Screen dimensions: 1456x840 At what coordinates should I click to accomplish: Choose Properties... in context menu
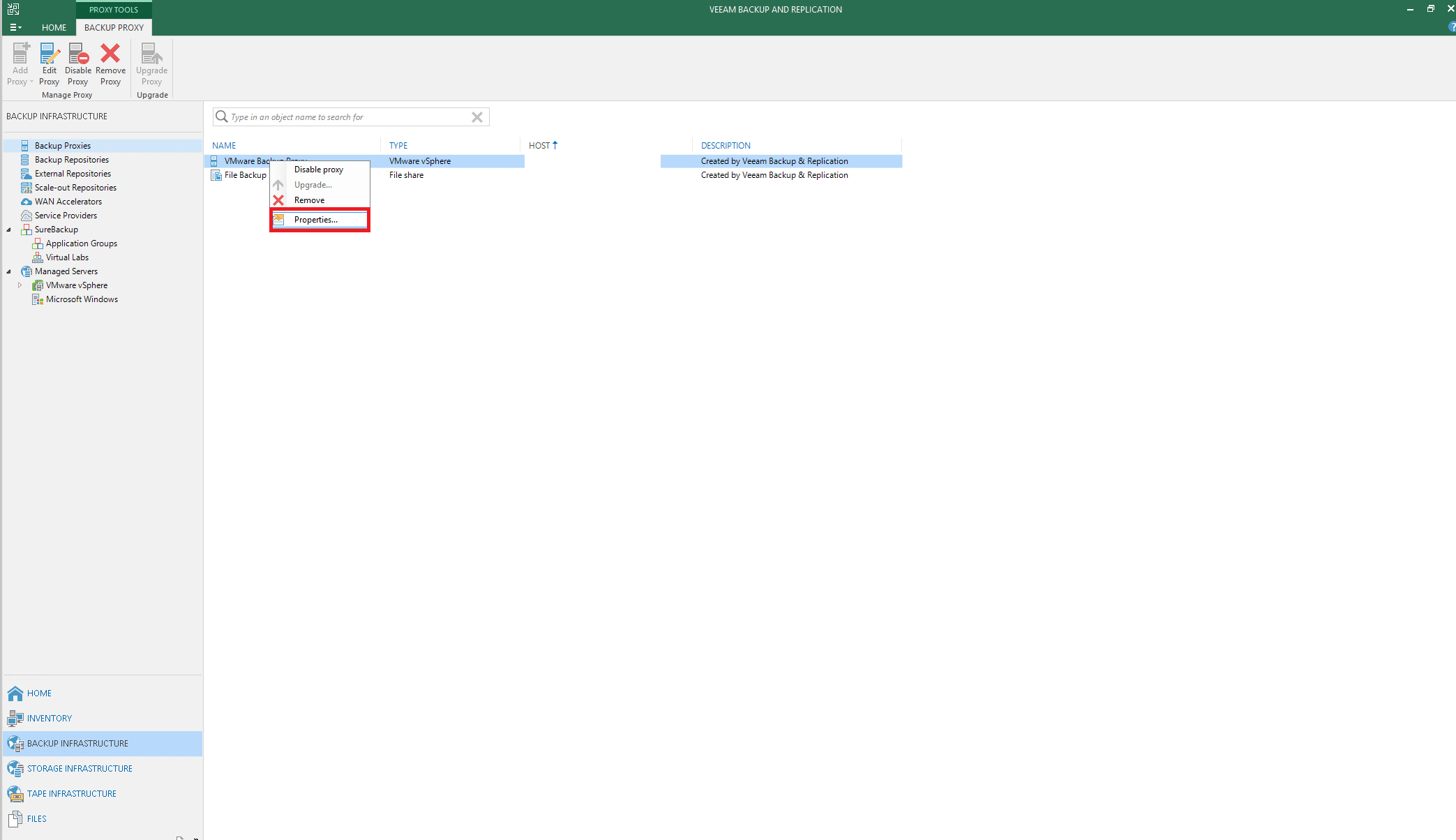pos(320,220)
